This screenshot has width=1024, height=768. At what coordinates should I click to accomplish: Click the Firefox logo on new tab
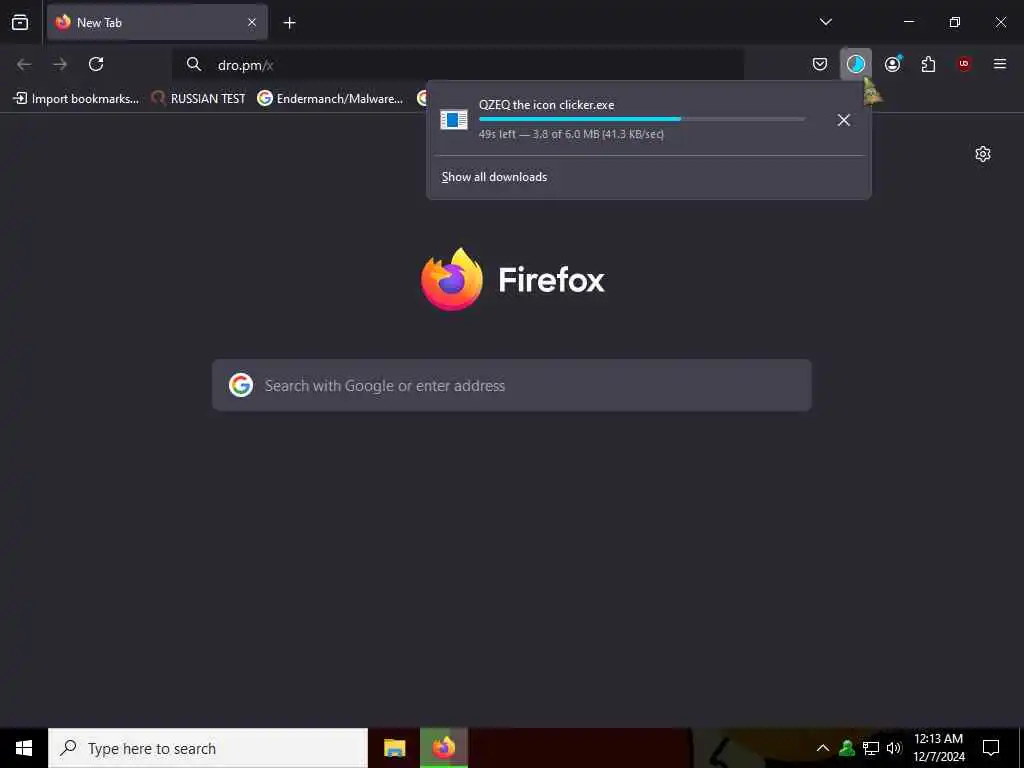[513, 280]
